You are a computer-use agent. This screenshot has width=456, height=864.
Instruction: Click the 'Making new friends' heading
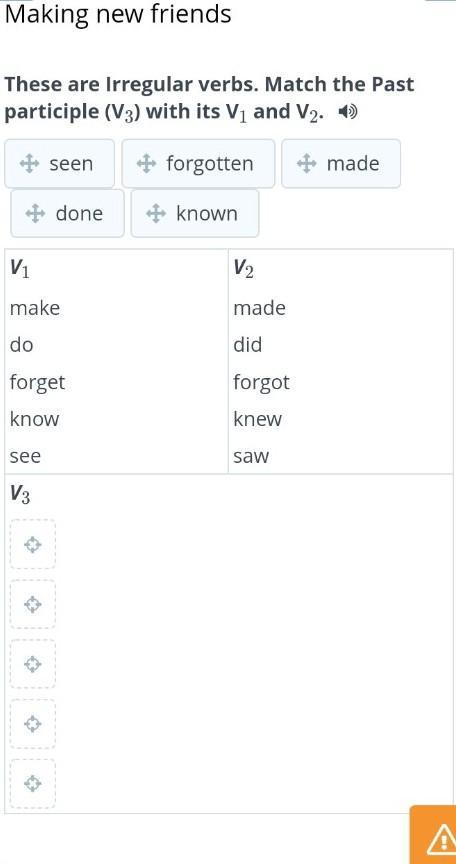pyautogui.click(x=118, y=14)
